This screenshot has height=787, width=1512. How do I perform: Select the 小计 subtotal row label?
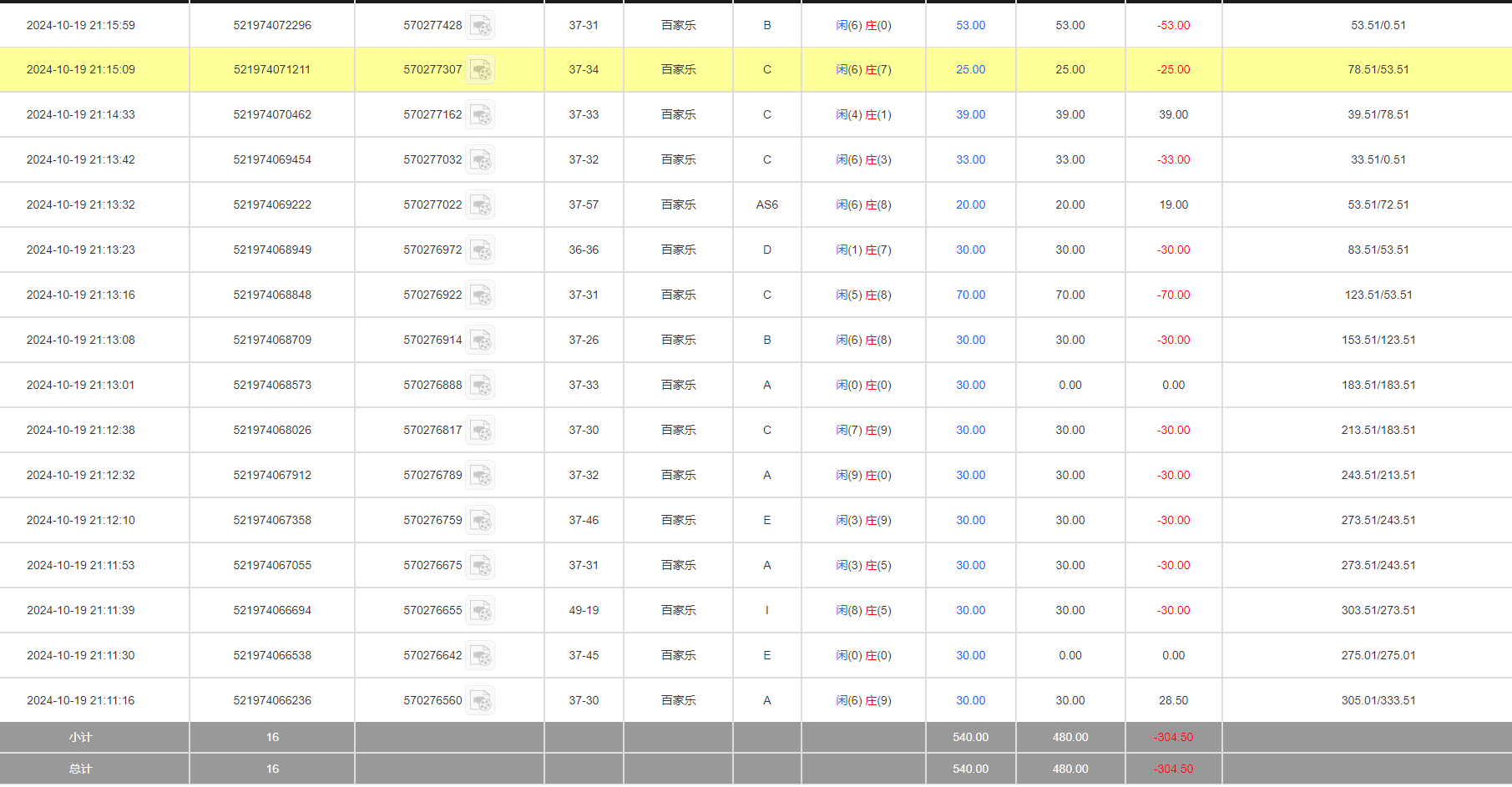point(80,737)
